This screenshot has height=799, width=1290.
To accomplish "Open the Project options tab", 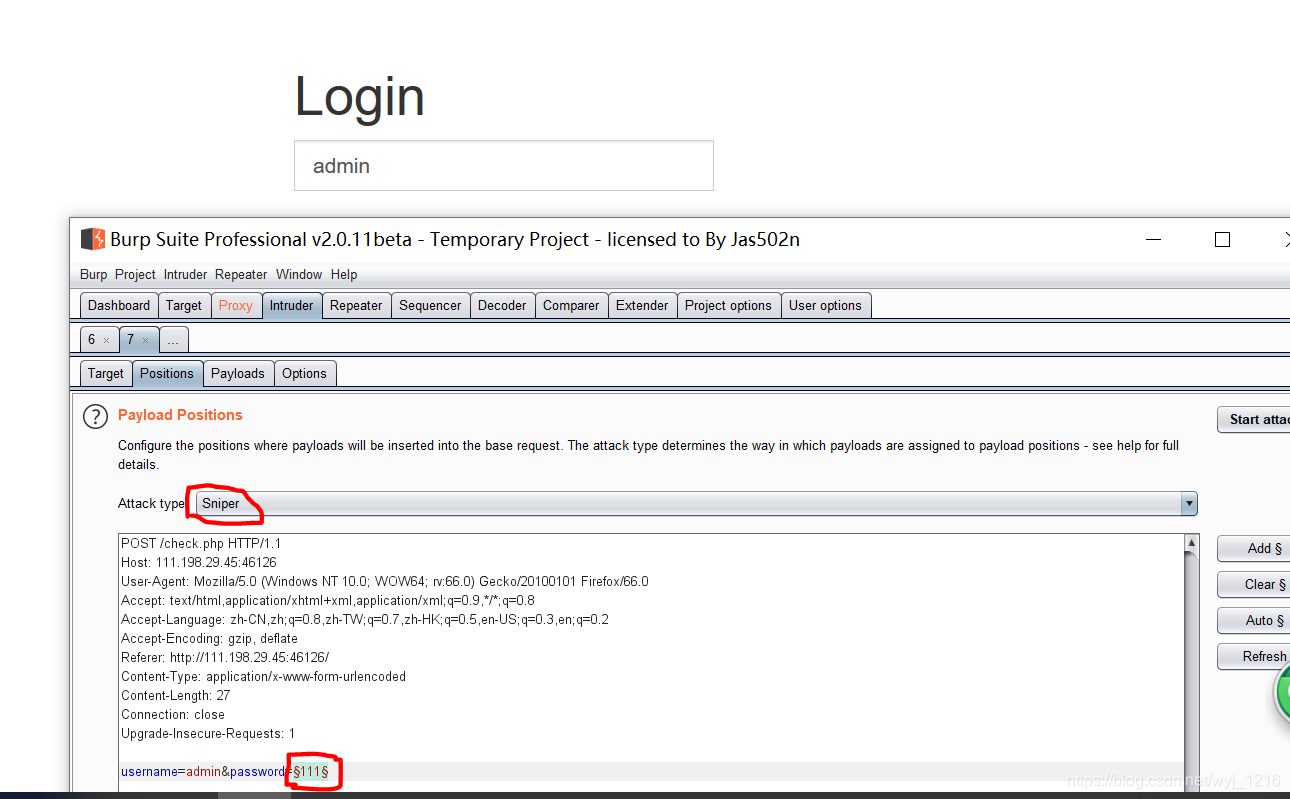I will 728,305.
